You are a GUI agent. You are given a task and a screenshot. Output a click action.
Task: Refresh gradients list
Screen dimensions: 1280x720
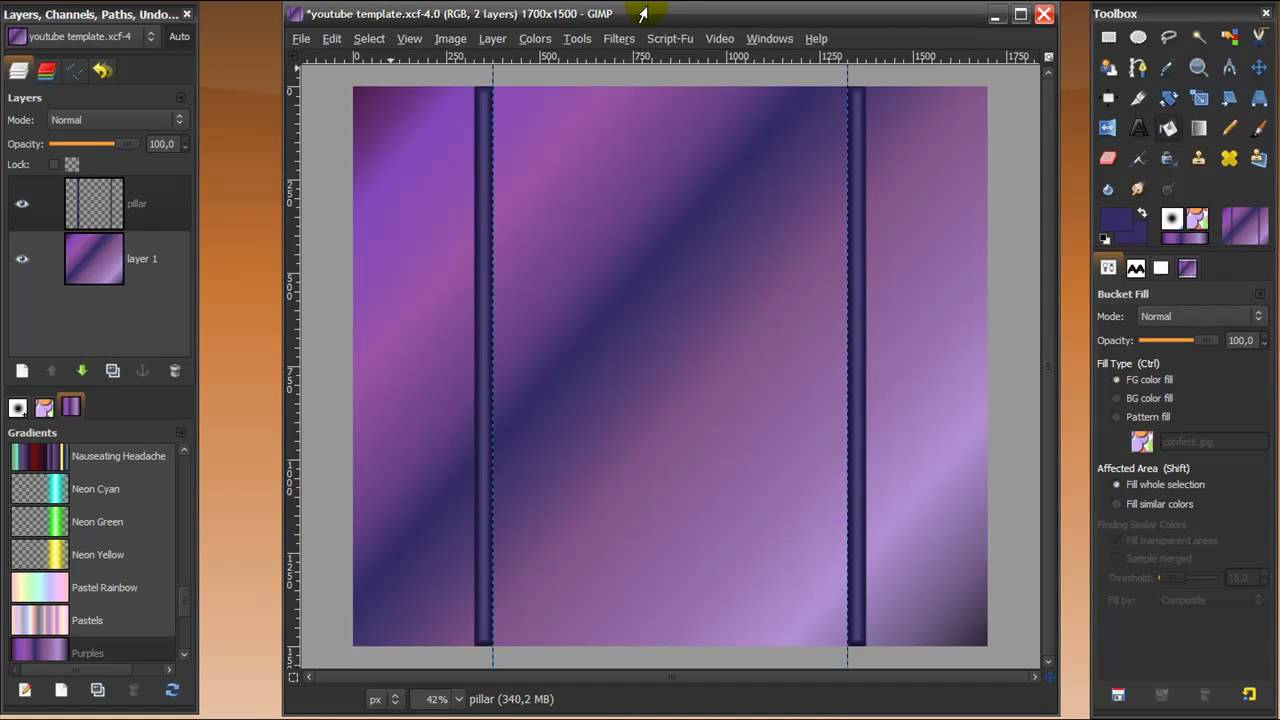coord(172,690)
